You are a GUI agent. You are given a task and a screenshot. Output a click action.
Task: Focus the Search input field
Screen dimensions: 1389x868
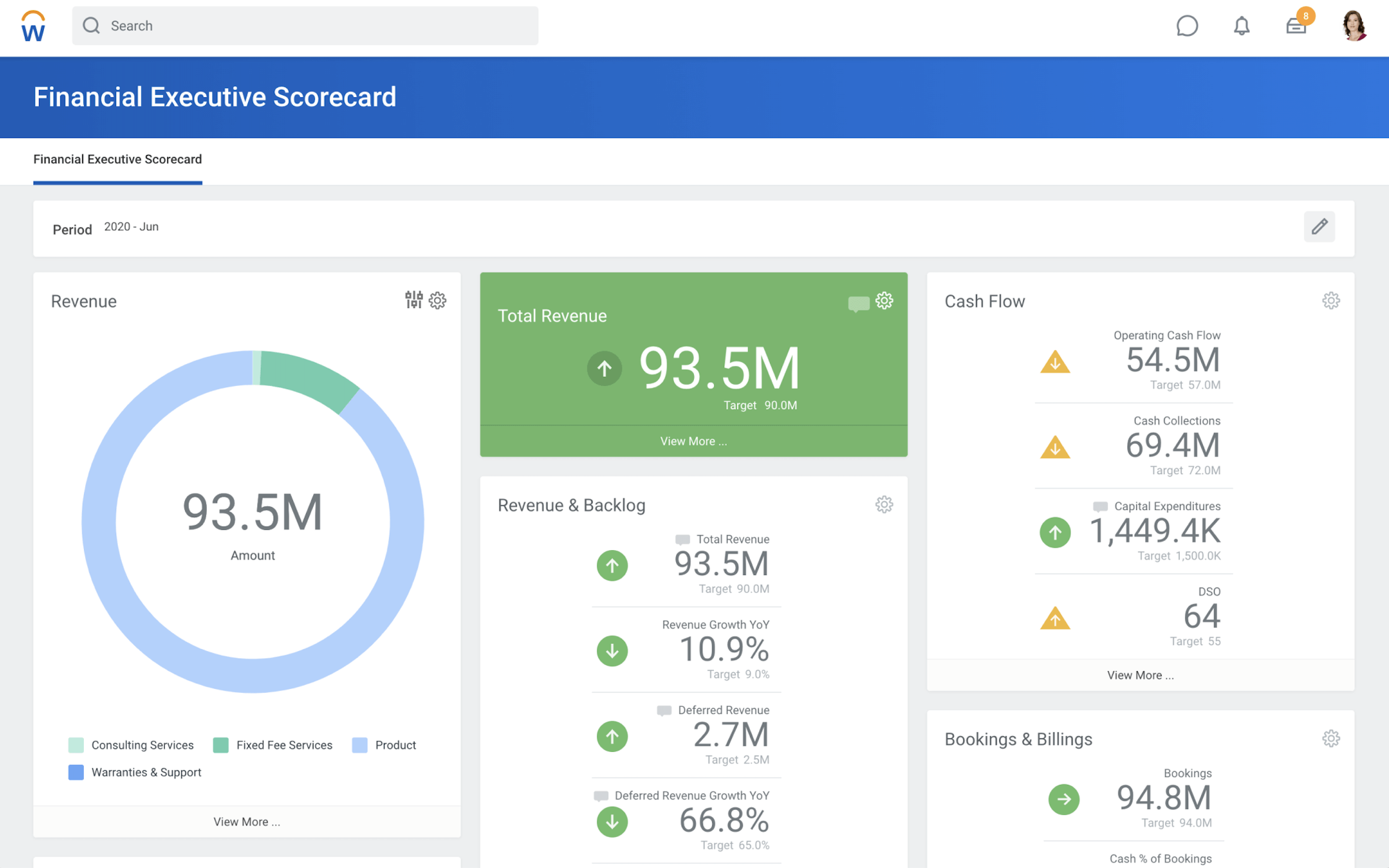(x=305, y=26)
